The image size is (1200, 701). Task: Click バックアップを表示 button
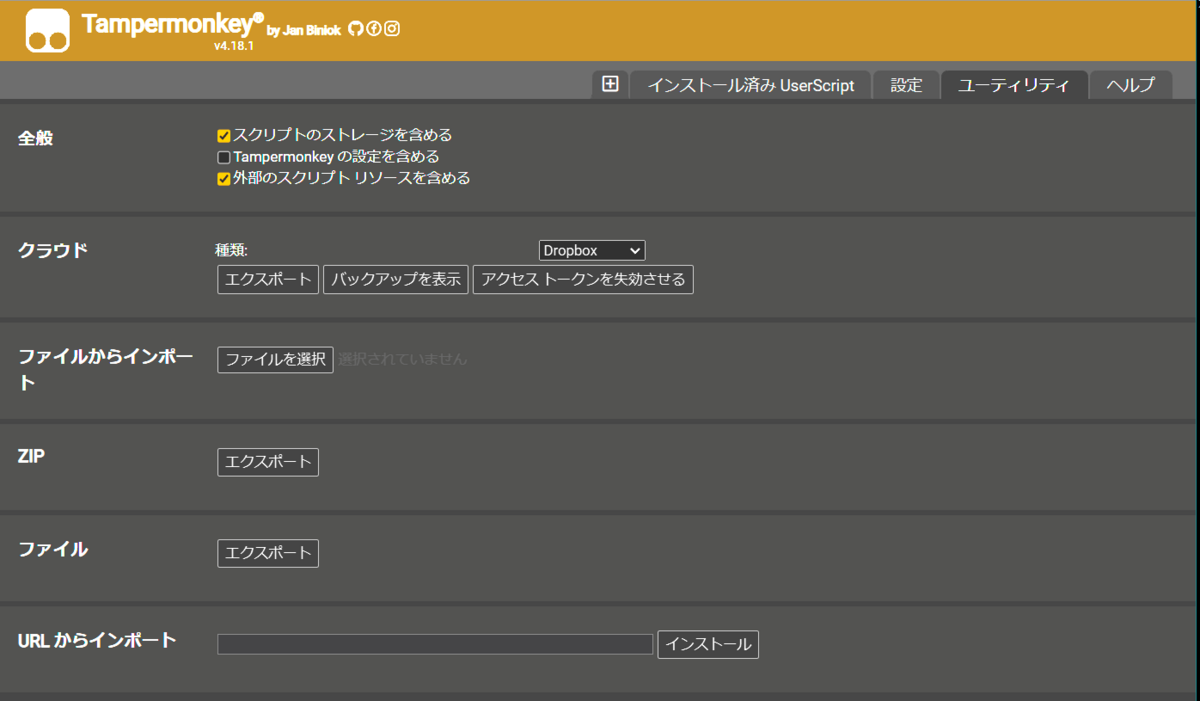pyautogui.click(x=396, y=280)
